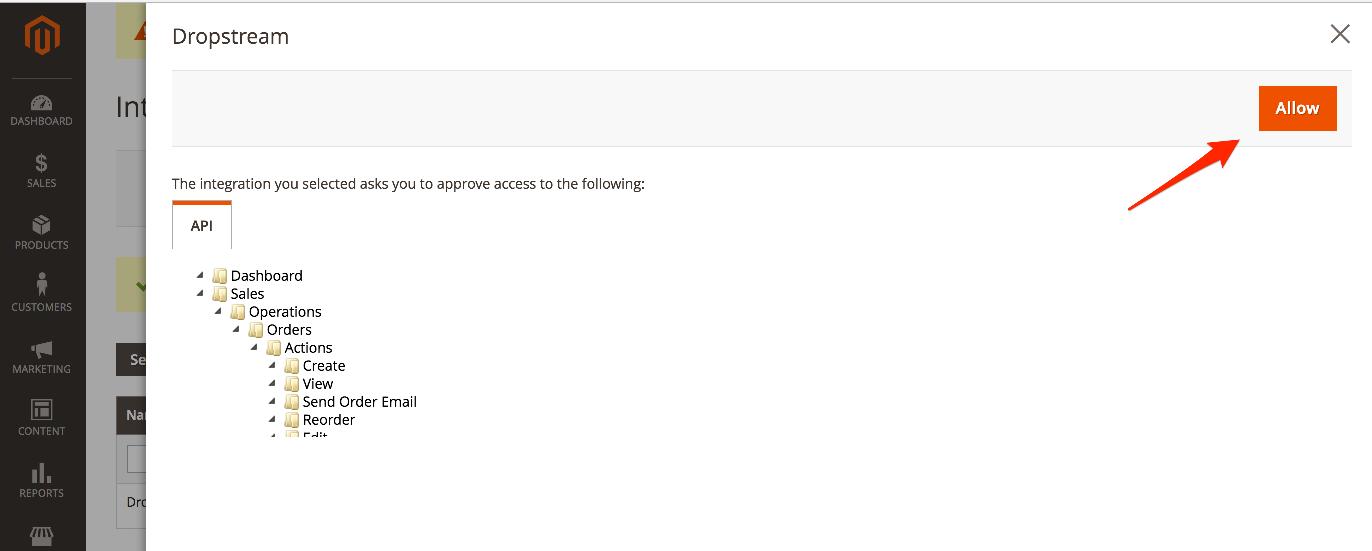Collapse the Operations tree node arrow
This screenshot has width=1372, height=551.
click(218, 311)
